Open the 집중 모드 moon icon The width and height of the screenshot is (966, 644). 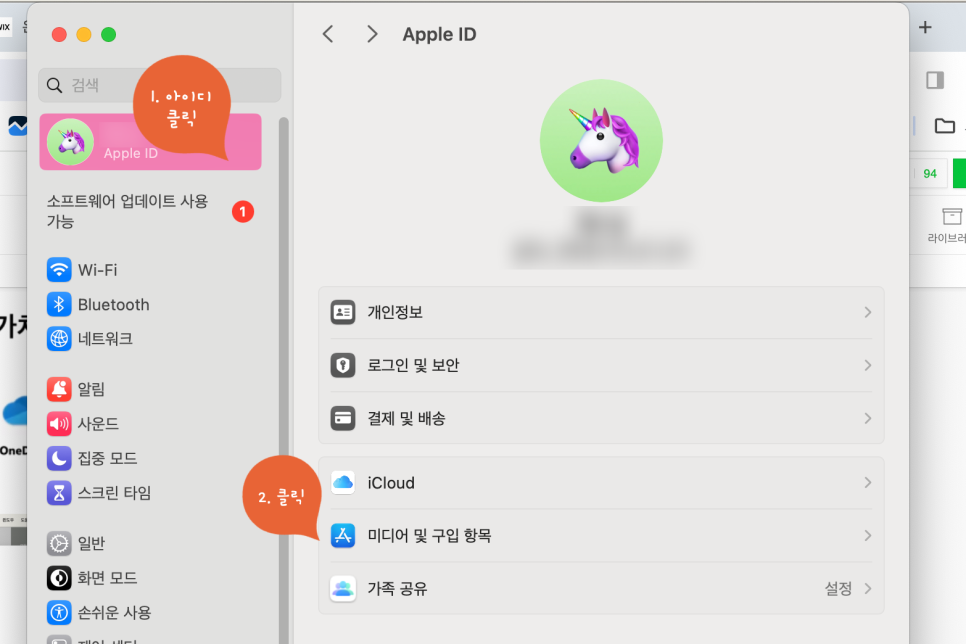[x=59, y=459]
